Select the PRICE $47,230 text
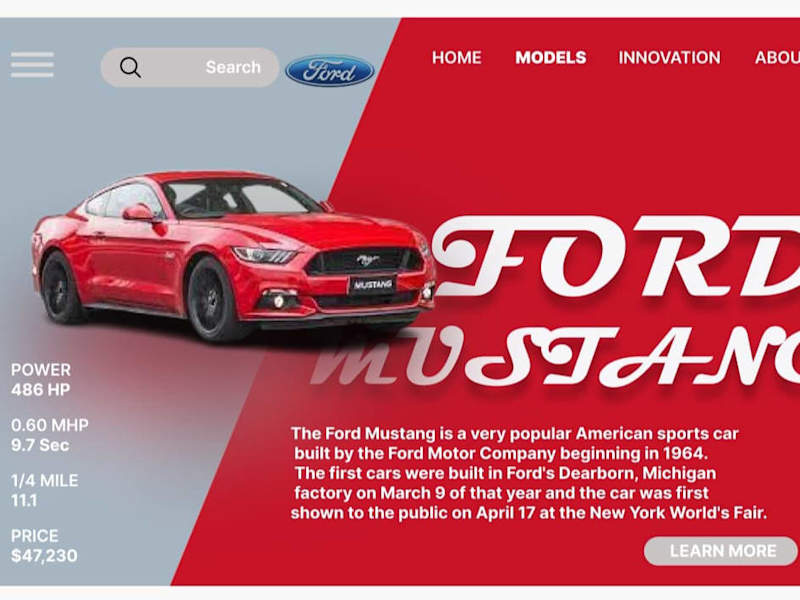 [x=44, y=546]
